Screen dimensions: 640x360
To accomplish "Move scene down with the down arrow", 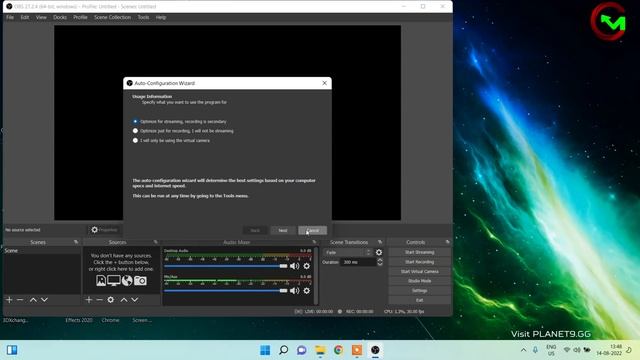I will [x=44, y=300].
